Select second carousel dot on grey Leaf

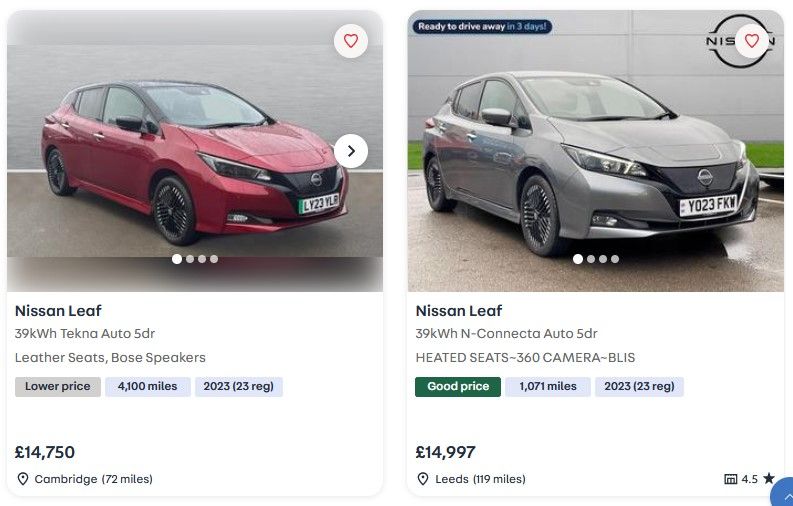591,259
